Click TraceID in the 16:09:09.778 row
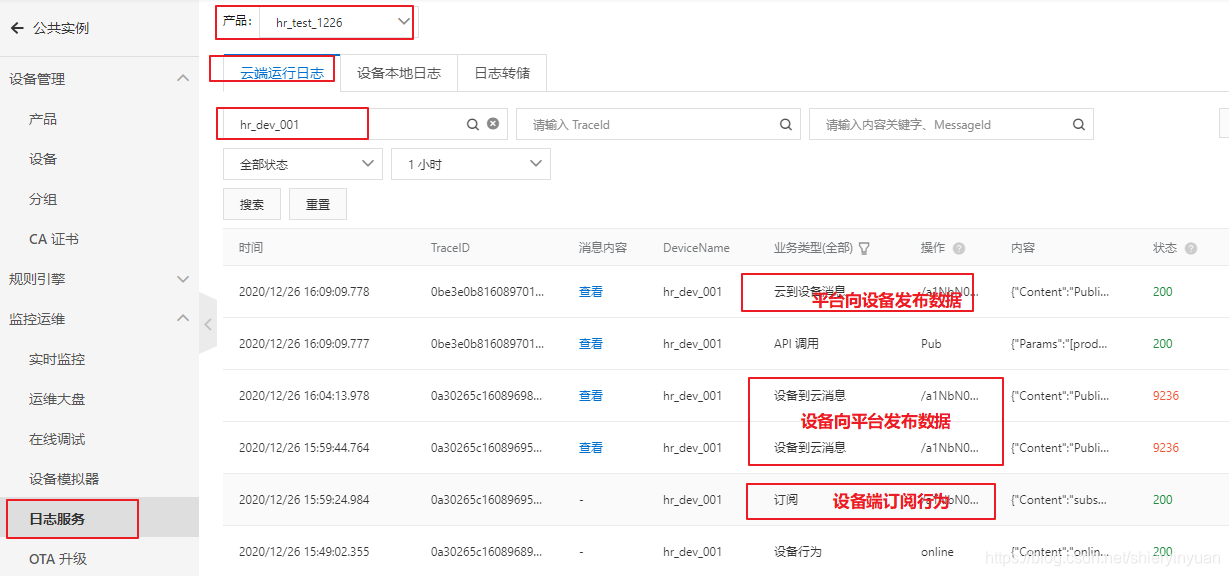Viewport: 1229px width, 576px height. [488, 292]
